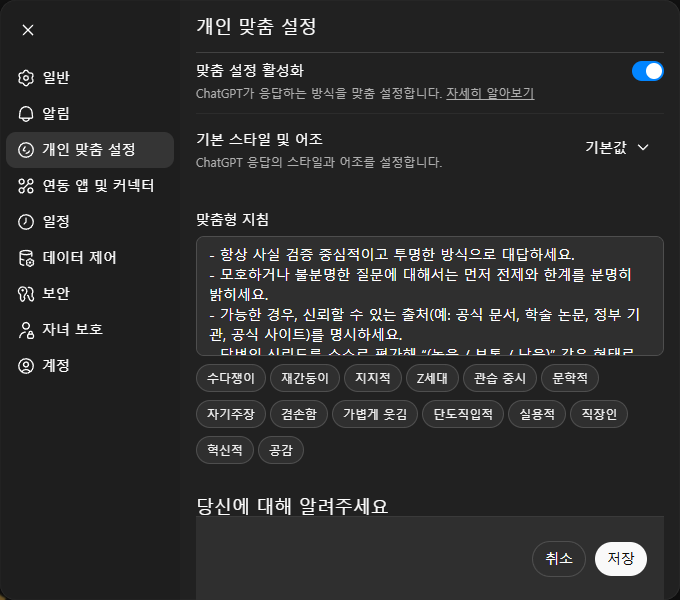Open the 알림 settings tab
Screen dimensions: 680x600
tap(90, 114)
